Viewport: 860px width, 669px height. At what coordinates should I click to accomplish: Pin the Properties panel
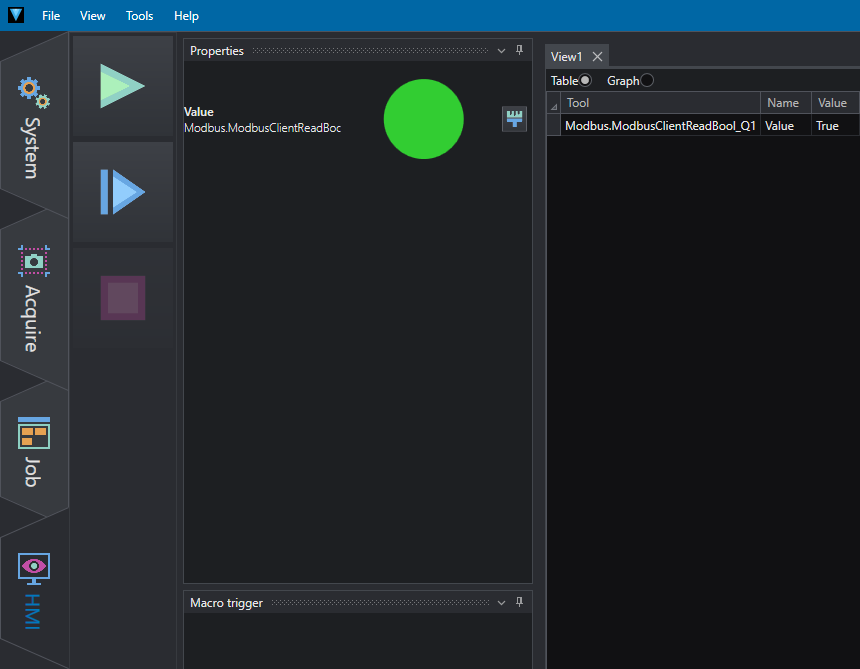click(x=519, y=51)
